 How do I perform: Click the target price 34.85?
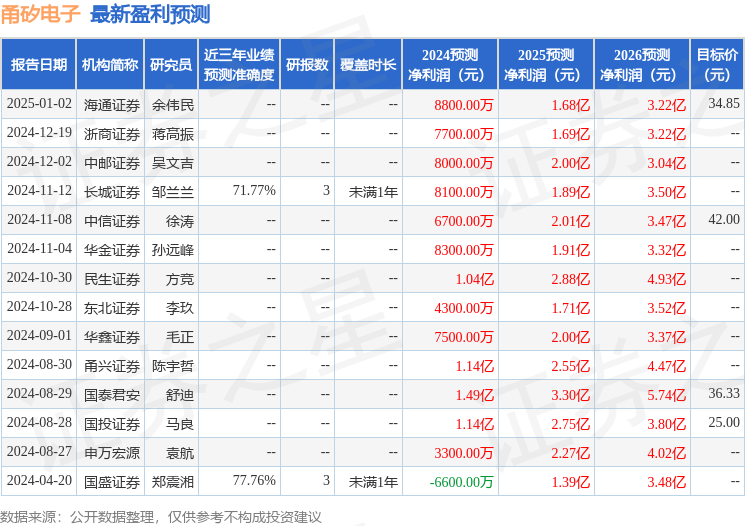pyautogui.click(x=724, y=103)
